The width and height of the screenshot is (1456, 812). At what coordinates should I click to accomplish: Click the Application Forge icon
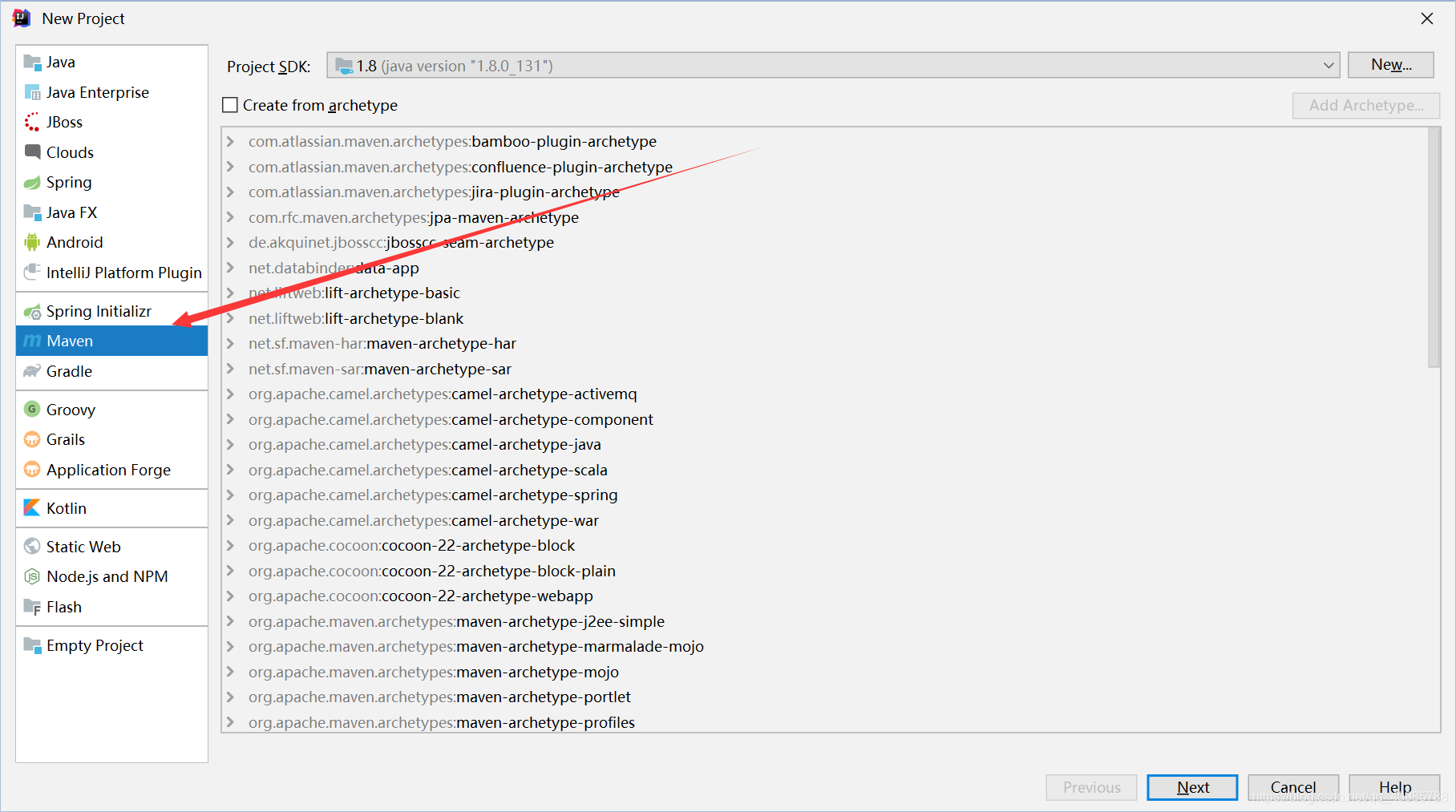coord(32,470)
